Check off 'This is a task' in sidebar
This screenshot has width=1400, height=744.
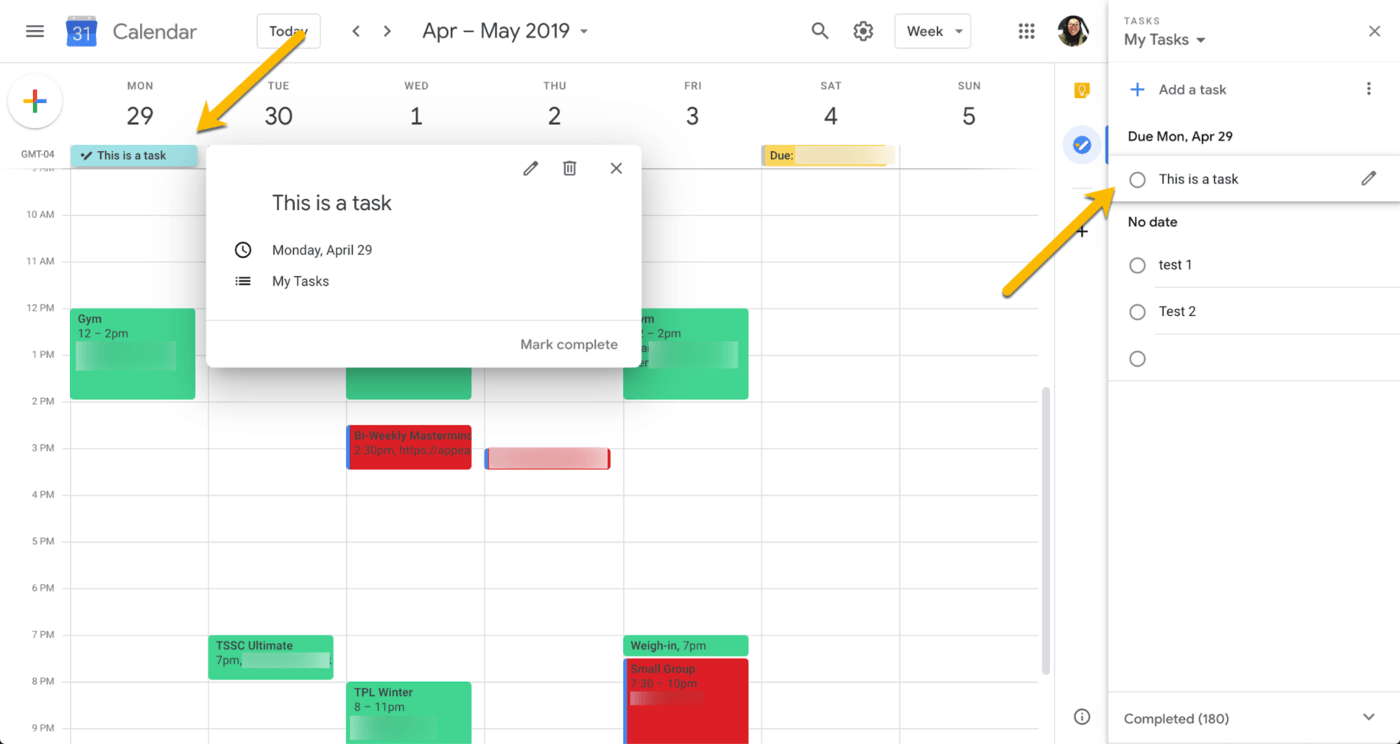1137,179
